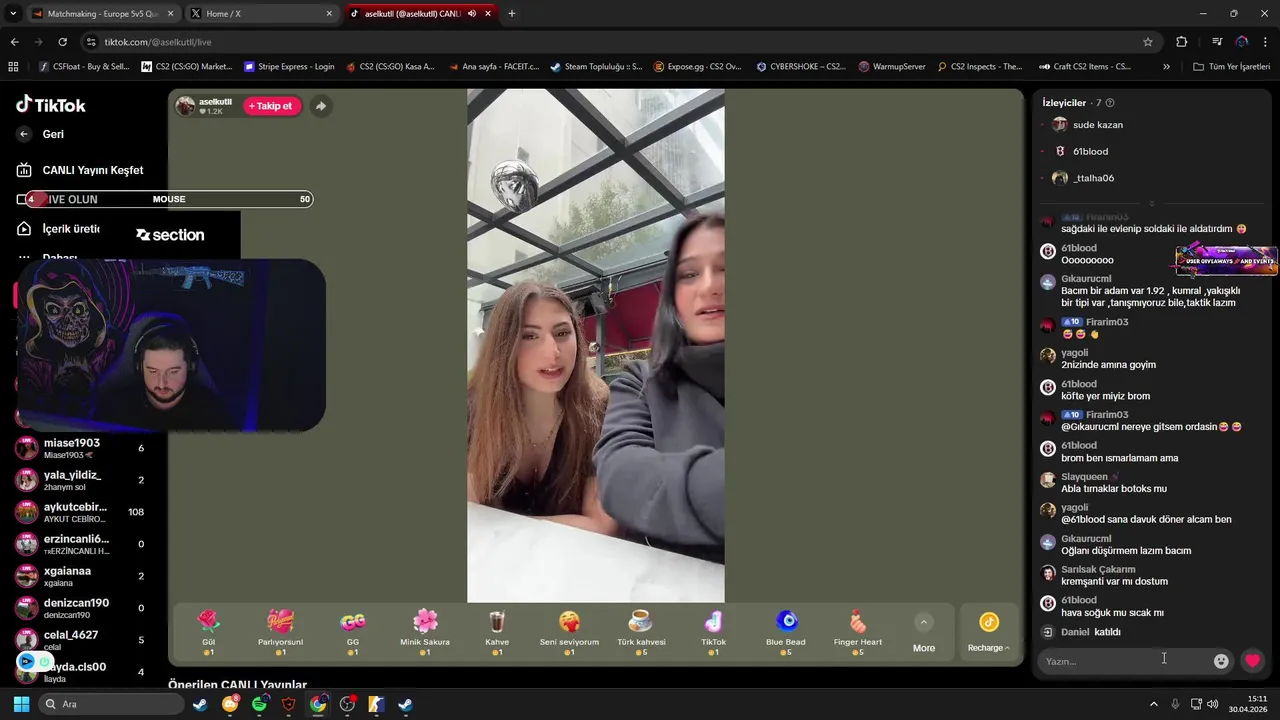Send the Parlıyorsun gift
The height and width of the screenshot is (720, 1280).
click(280, 632)
